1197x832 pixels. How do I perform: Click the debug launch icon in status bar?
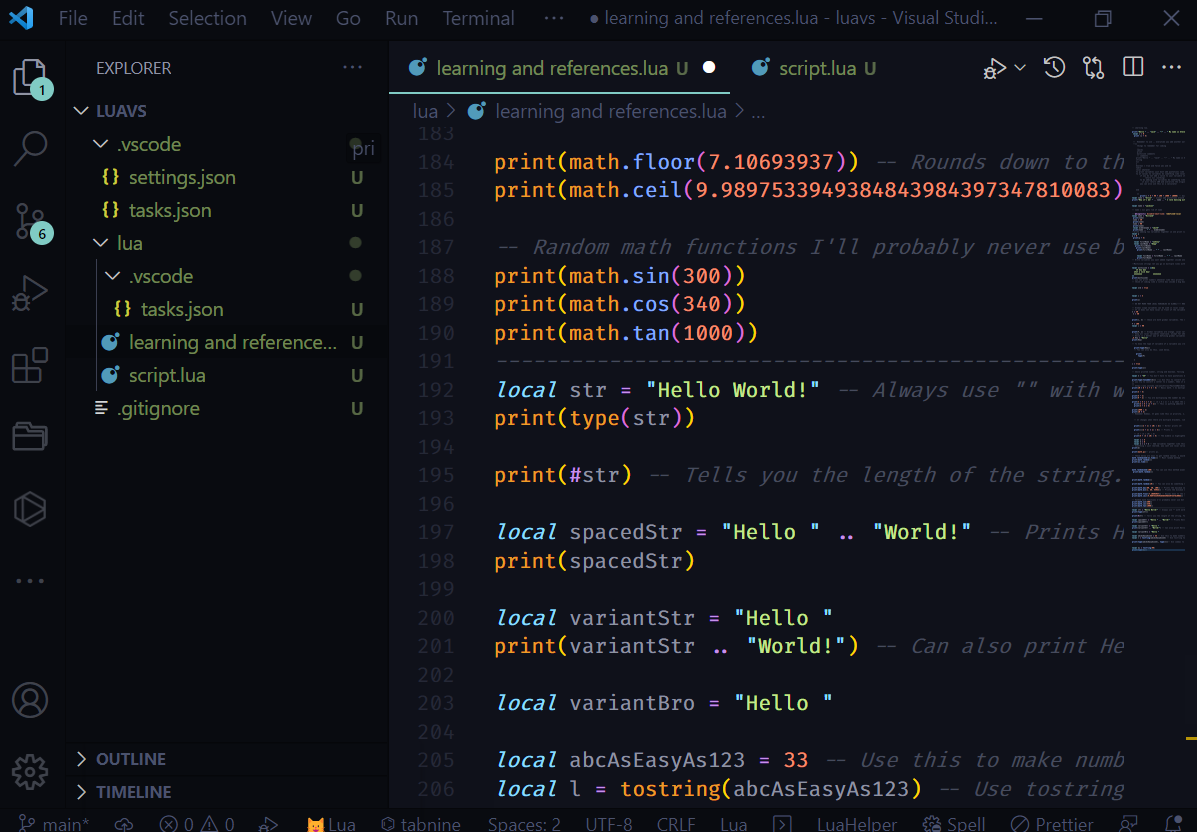(x=267, y=824)
